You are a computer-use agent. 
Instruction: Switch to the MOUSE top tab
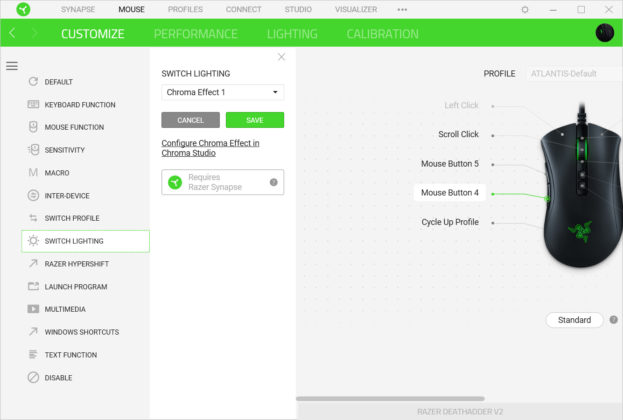point(131,10)
